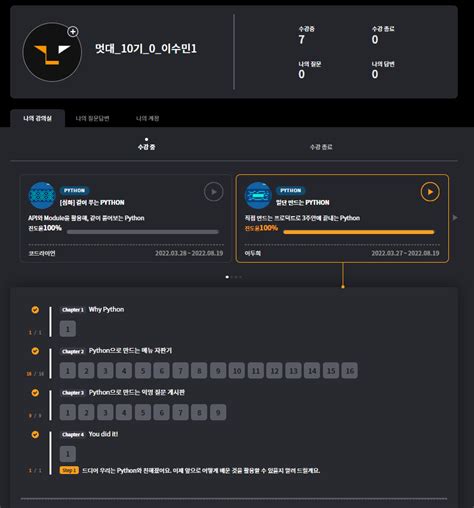This screenshot has height=508, width=474.
Task: Expand Chapter 3 header row
Action: 123,393
